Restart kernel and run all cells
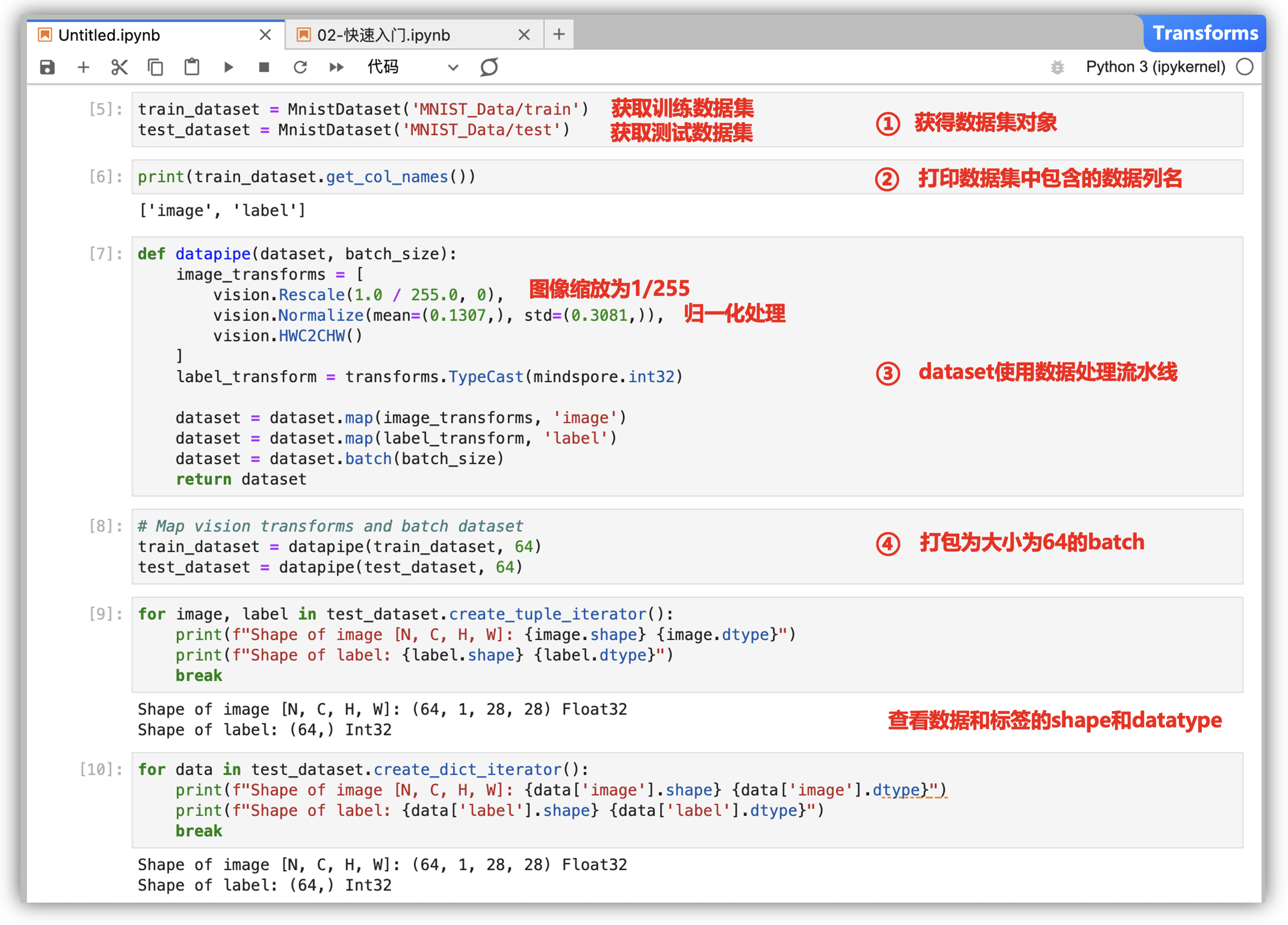This screenshot has height=925, width=1288. coord(336,67)
